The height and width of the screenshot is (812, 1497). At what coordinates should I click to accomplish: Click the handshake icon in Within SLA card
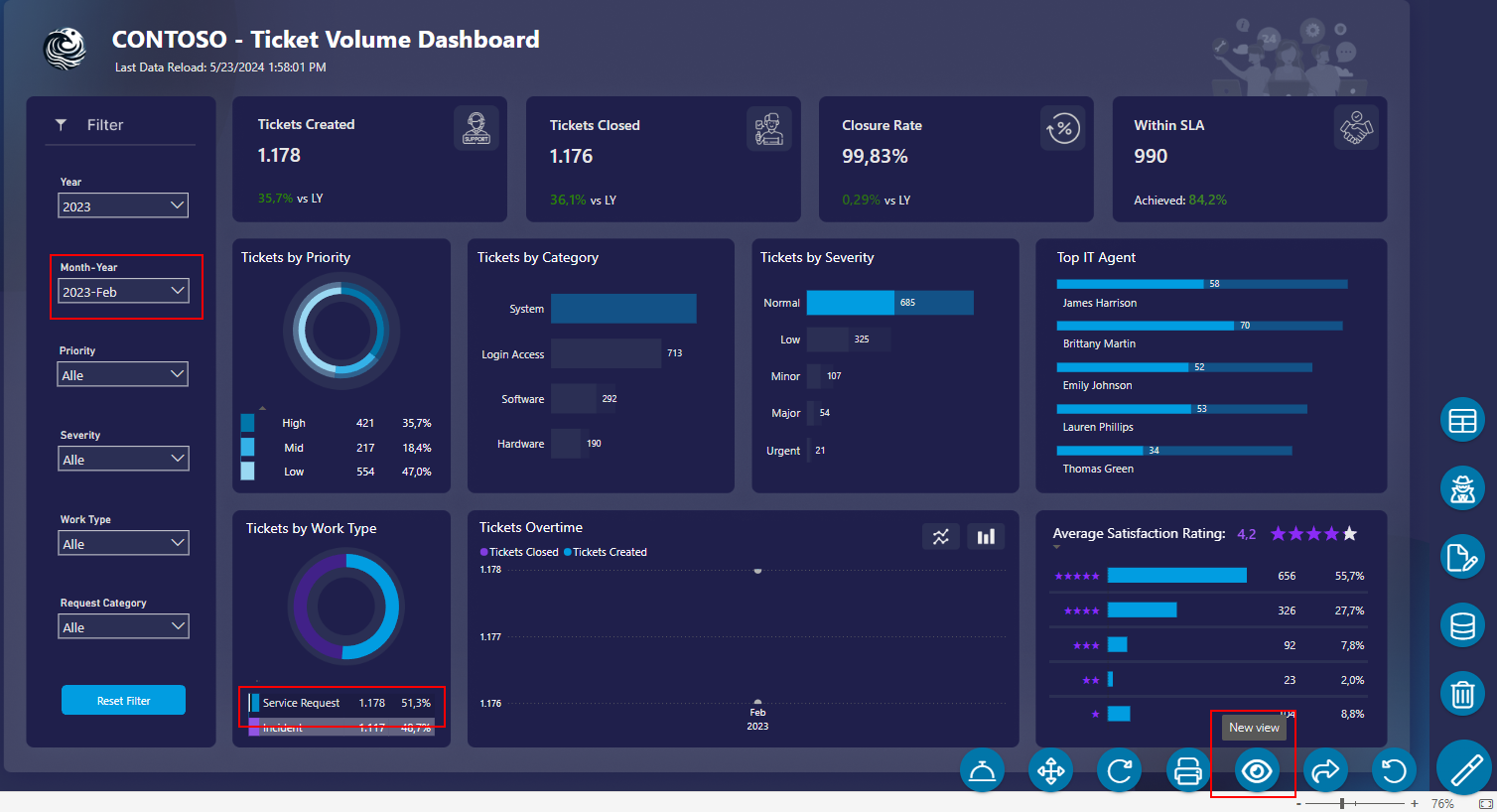[x=1356, y=127]
